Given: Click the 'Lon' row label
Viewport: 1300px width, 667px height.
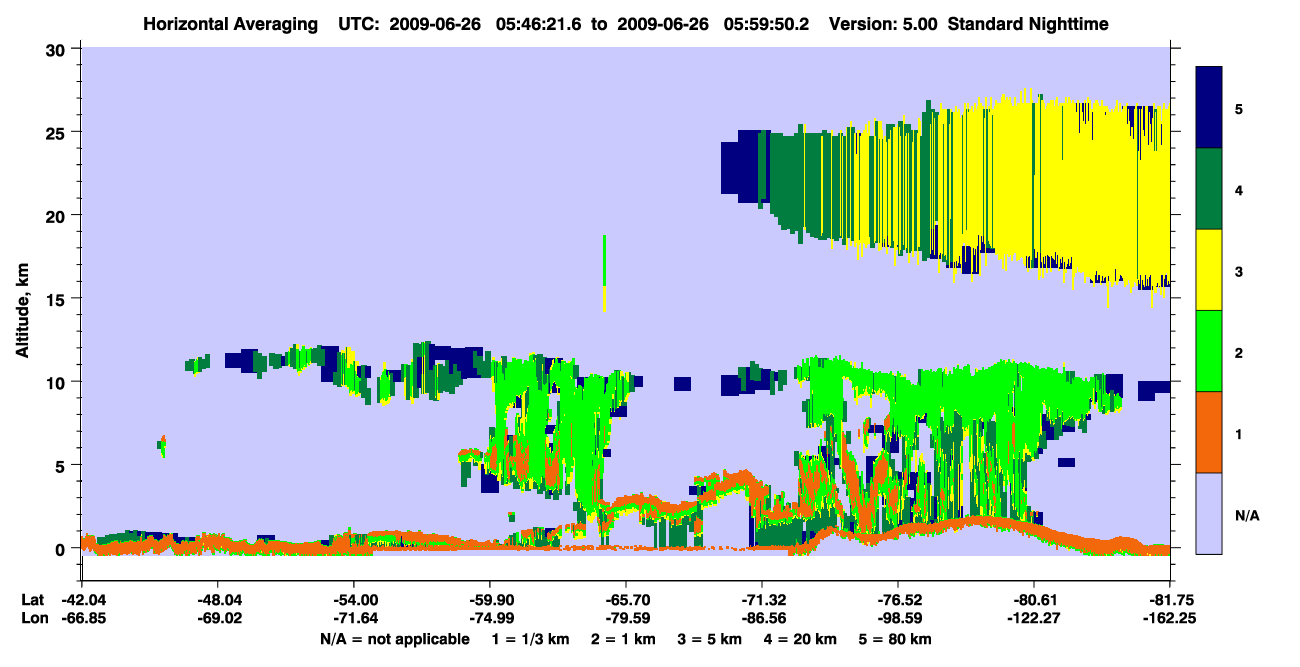Looking at the screenshot, I should (33, 618).
